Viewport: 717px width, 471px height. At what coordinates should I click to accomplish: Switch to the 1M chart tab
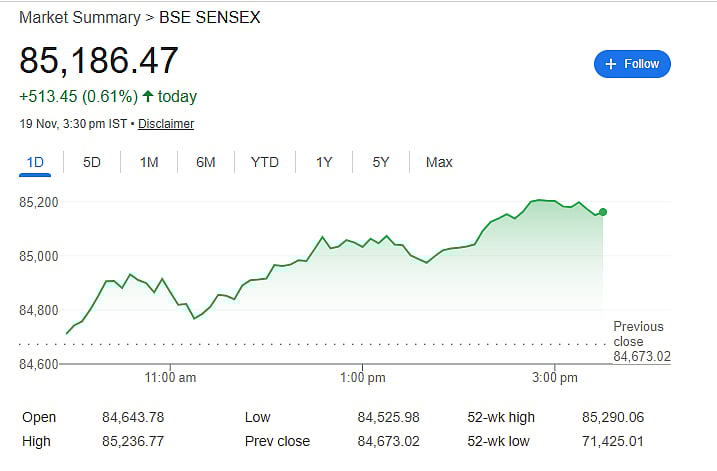pyautogui.click(x=149, y=162)
